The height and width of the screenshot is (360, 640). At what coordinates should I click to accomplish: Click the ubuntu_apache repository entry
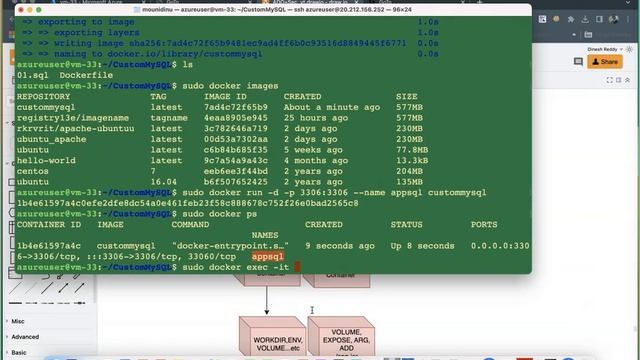pyautogui.click(x=51, y=139)
